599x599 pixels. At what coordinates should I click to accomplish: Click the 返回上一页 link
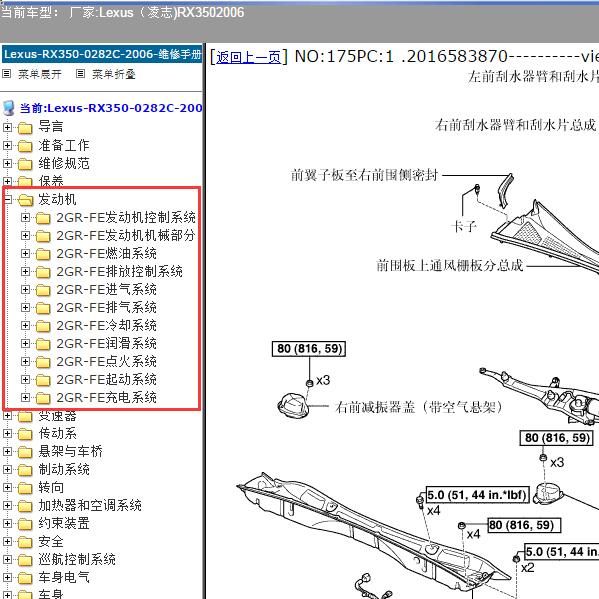(x=248, y=57)
